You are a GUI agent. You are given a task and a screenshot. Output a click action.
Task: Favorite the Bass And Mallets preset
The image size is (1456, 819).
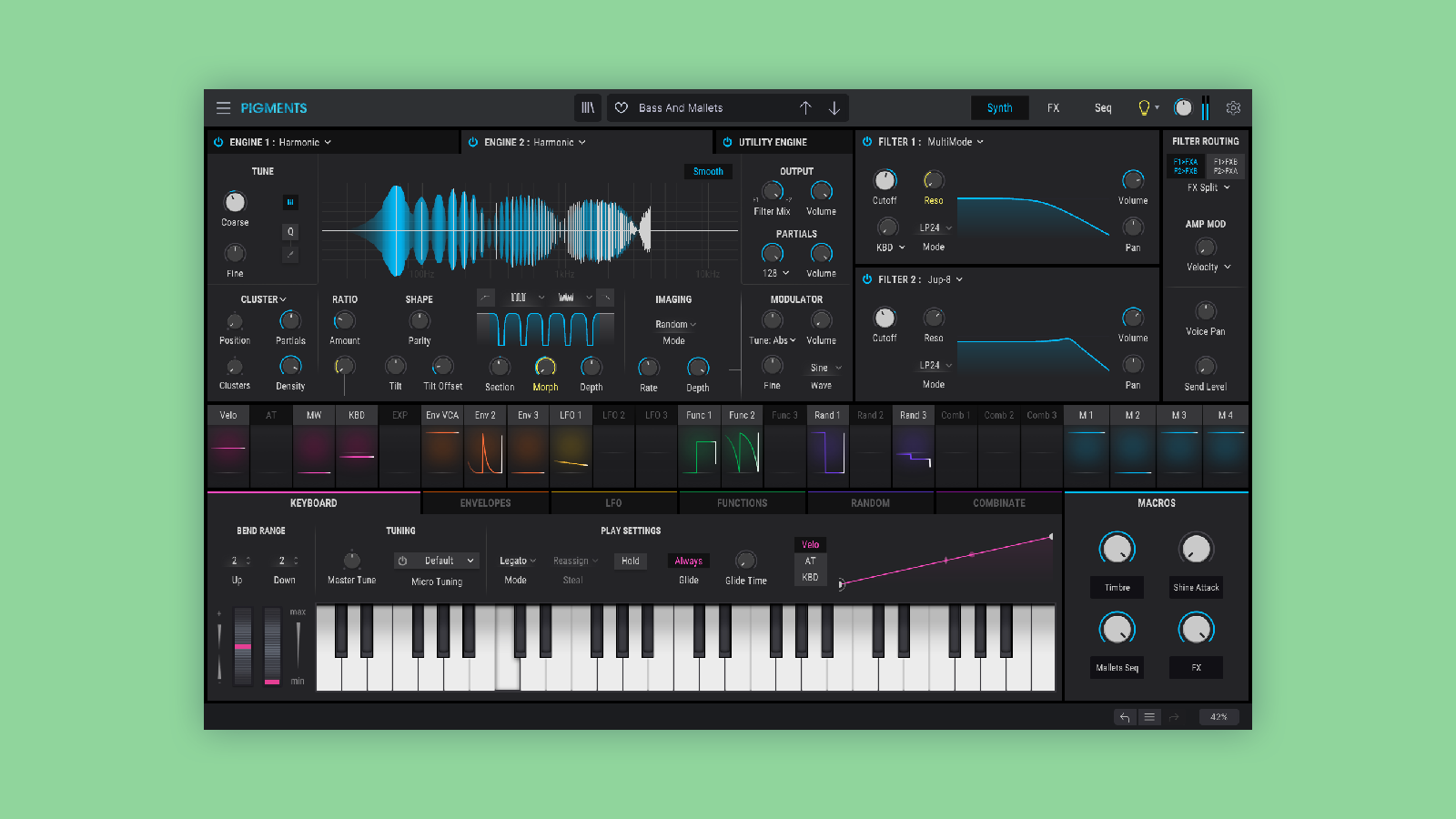click(x=622, y=107)
